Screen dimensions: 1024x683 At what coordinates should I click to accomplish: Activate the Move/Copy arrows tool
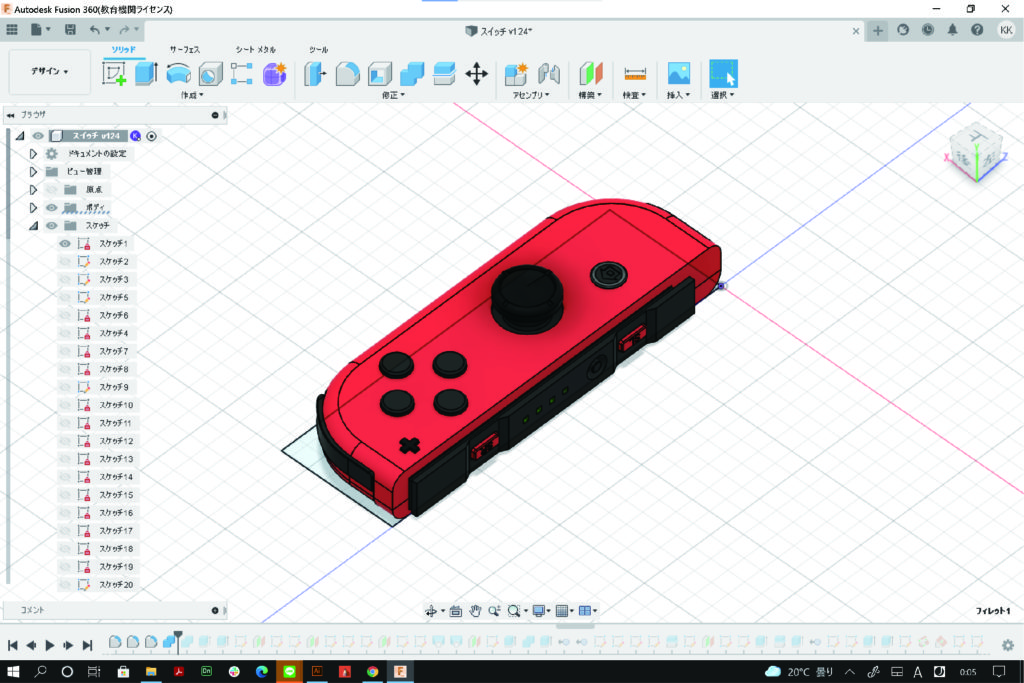click(x=476, y=73)
